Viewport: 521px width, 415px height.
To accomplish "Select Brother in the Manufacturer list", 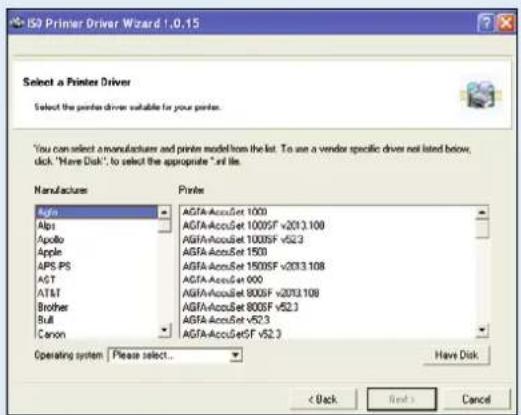I will 96,307.
